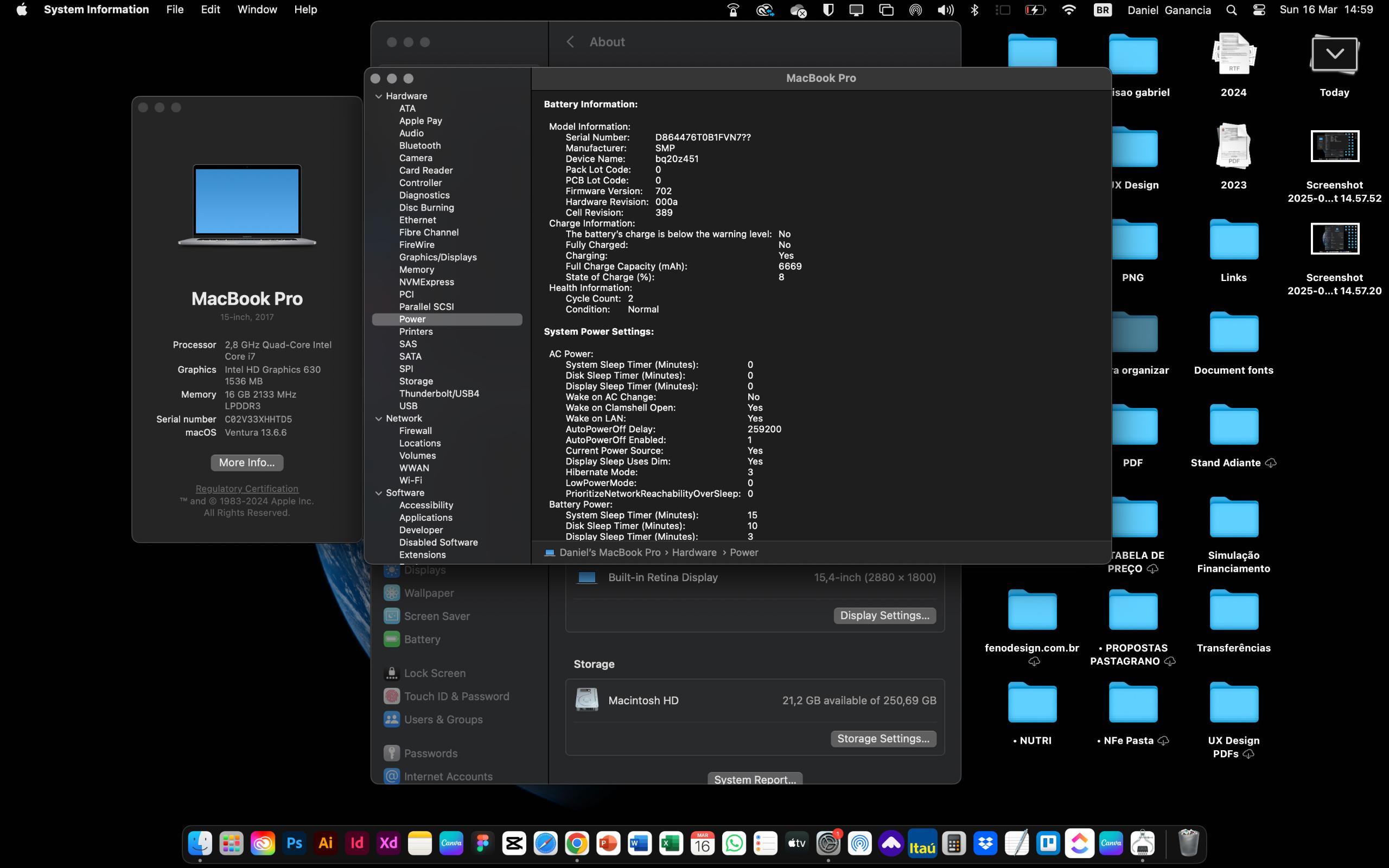Open Microsoft Word from the Dock

pyautogui.click(x=639, y=843)
